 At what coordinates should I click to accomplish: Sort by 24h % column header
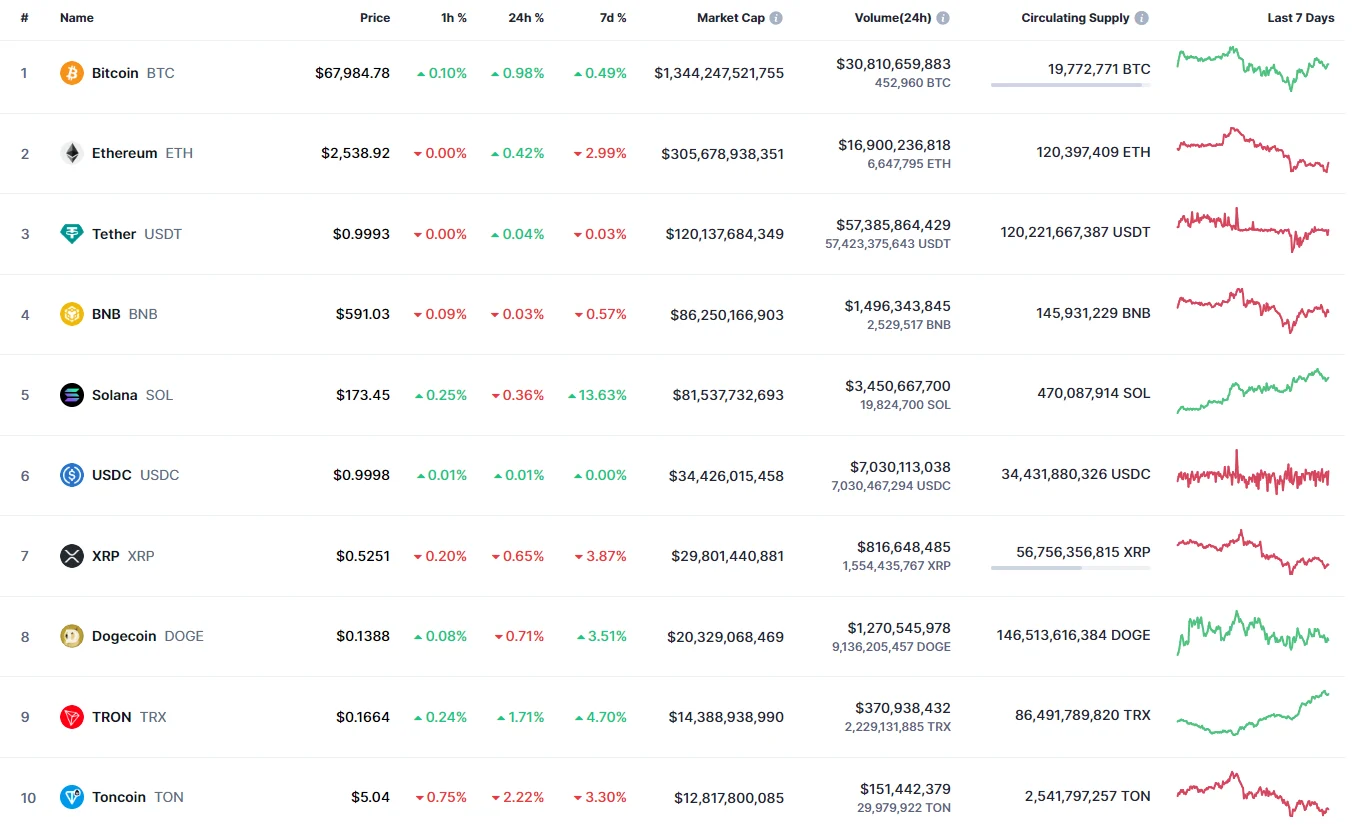point(525,18)
